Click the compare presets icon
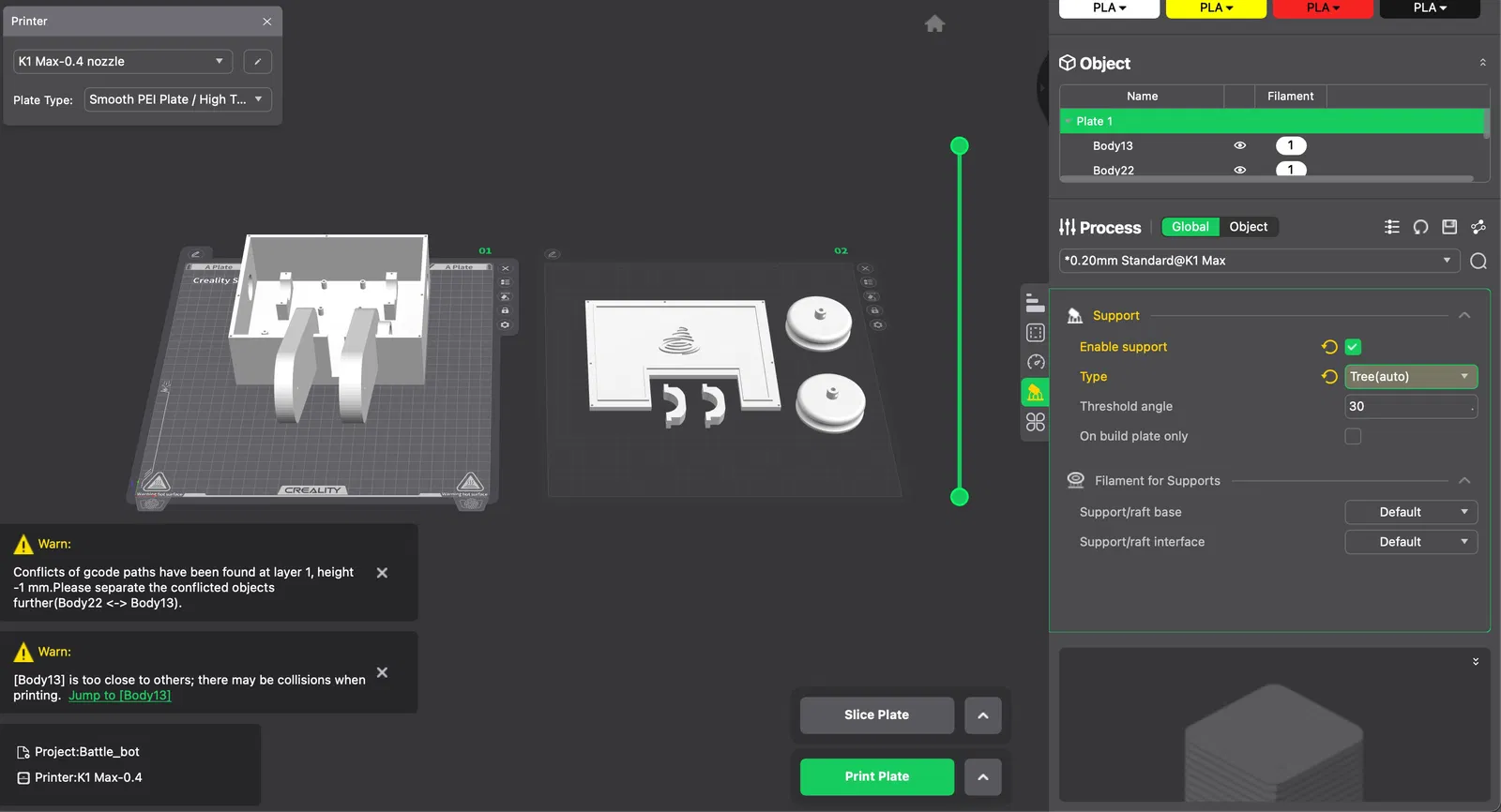1501x812 pixels. 1478,227
